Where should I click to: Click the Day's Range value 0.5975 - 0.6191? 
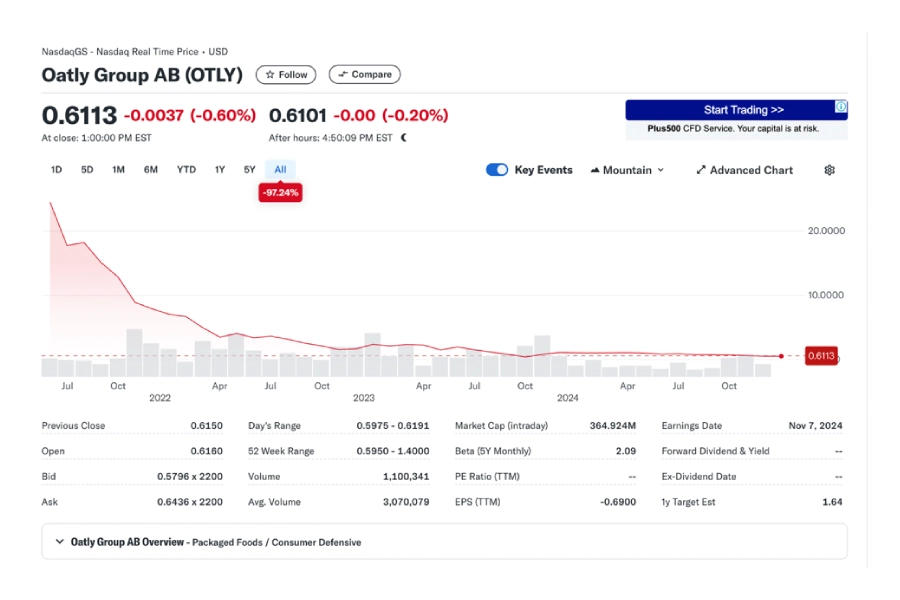coord(393,425)
